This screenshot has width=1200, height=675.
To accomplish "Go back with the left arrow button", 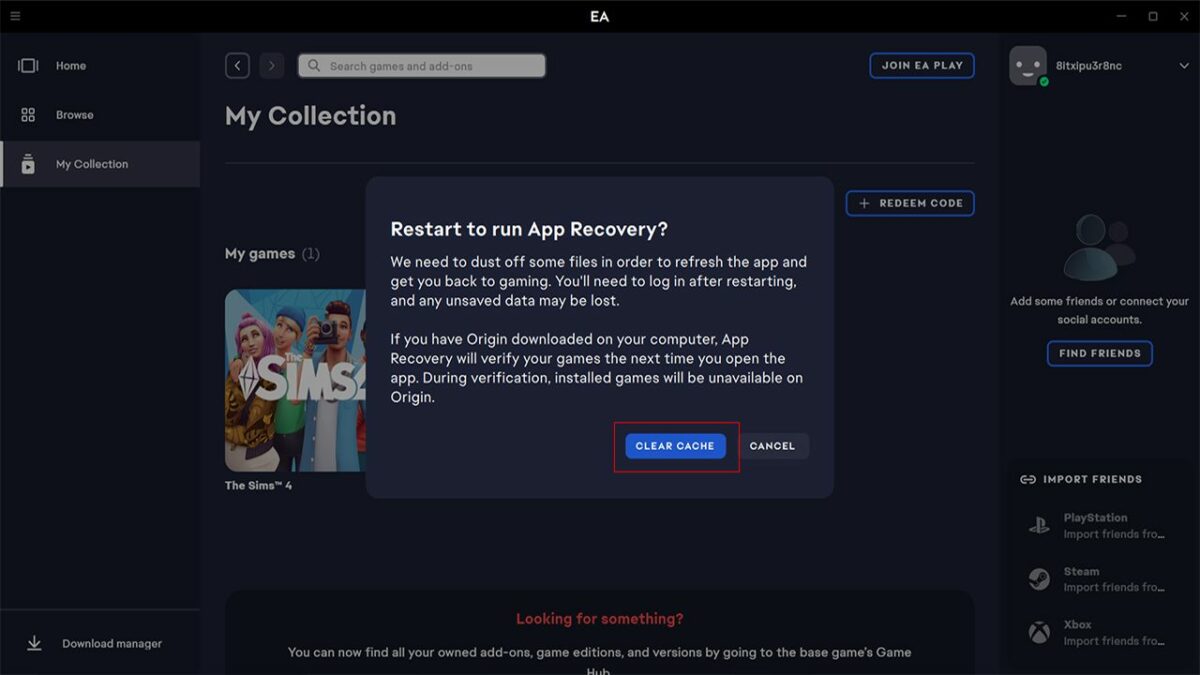I will [x=237, y=66].
